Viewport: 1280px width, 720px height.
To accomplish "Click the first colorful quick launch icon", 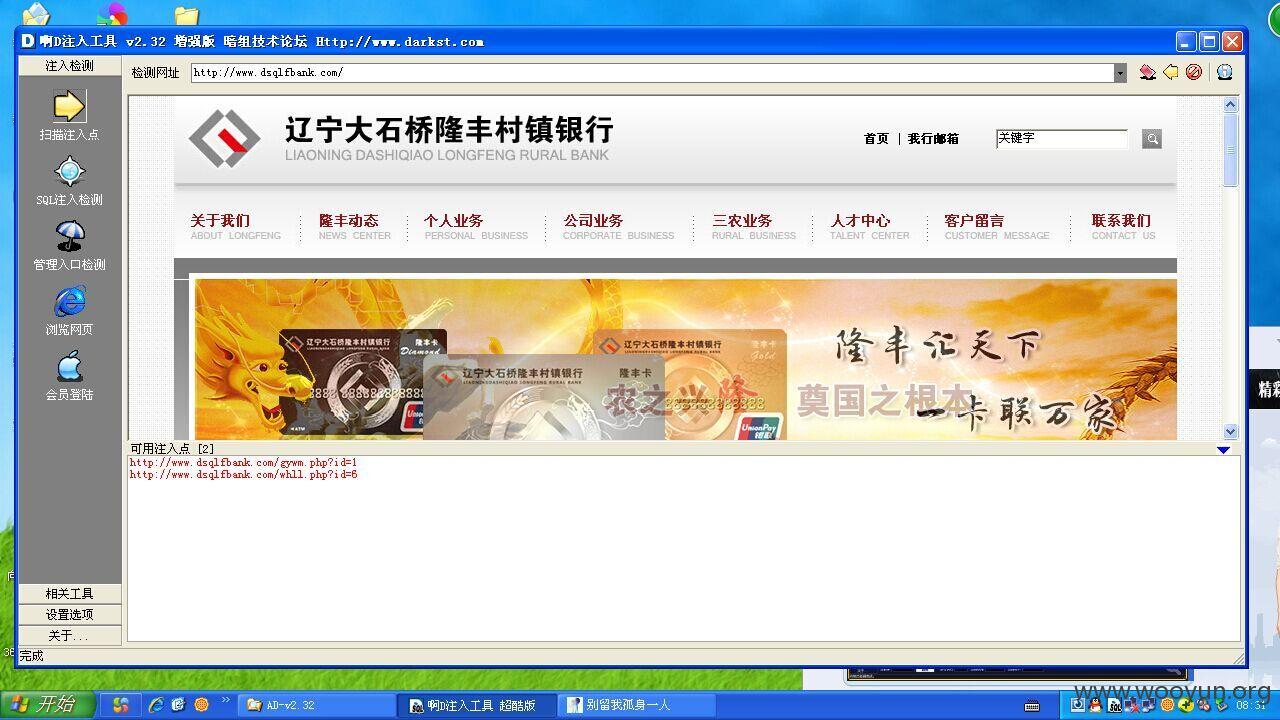I will pyautogui.click(x=121, y=705).
